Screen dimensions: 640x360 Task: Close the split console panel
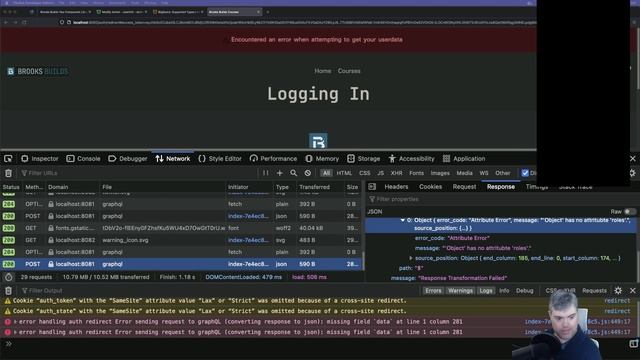pyautogui.click(x=633, y=291)
